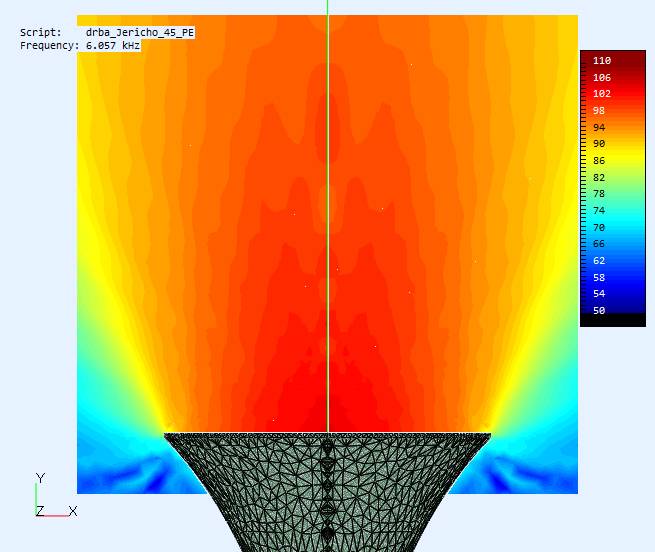Viewport: 655px width, 552px height.
Task: Click the meshed horn waveguide model
Action: (x=328, y=492)
